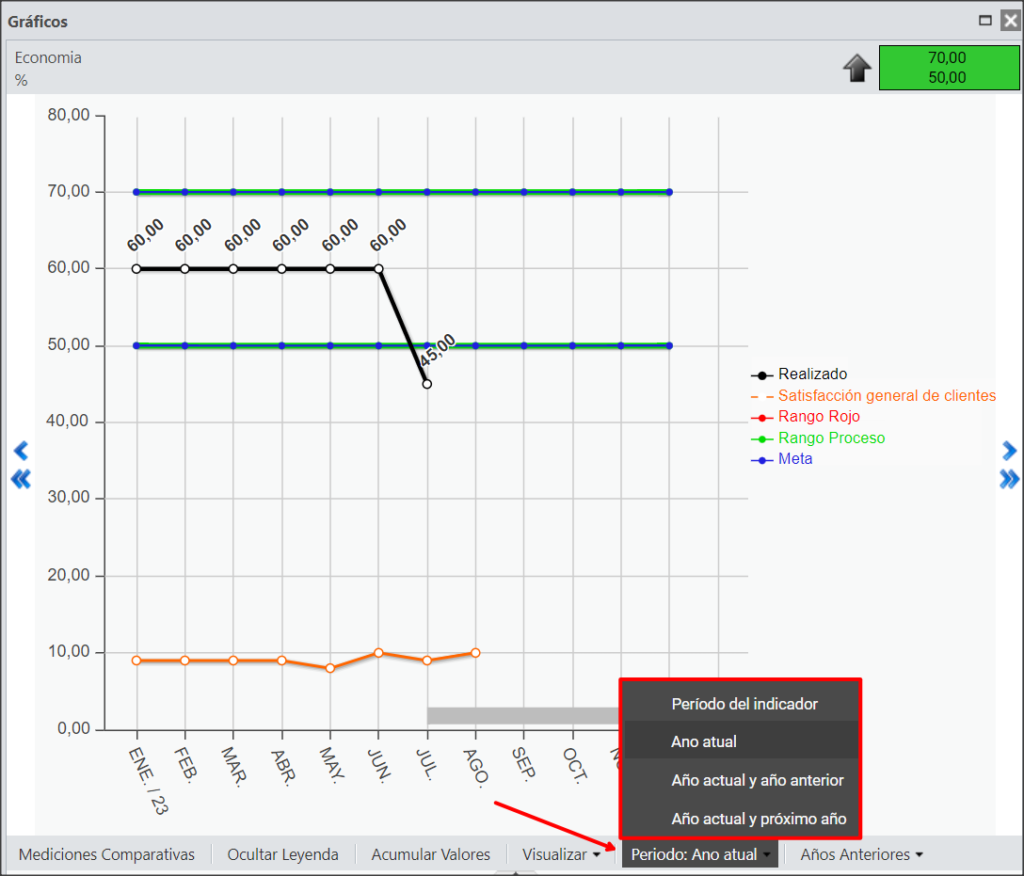The image size is (1024, 876).
Task: Click the green 70,00 / 50,00 indicator box
Action: tap(948, 67)
